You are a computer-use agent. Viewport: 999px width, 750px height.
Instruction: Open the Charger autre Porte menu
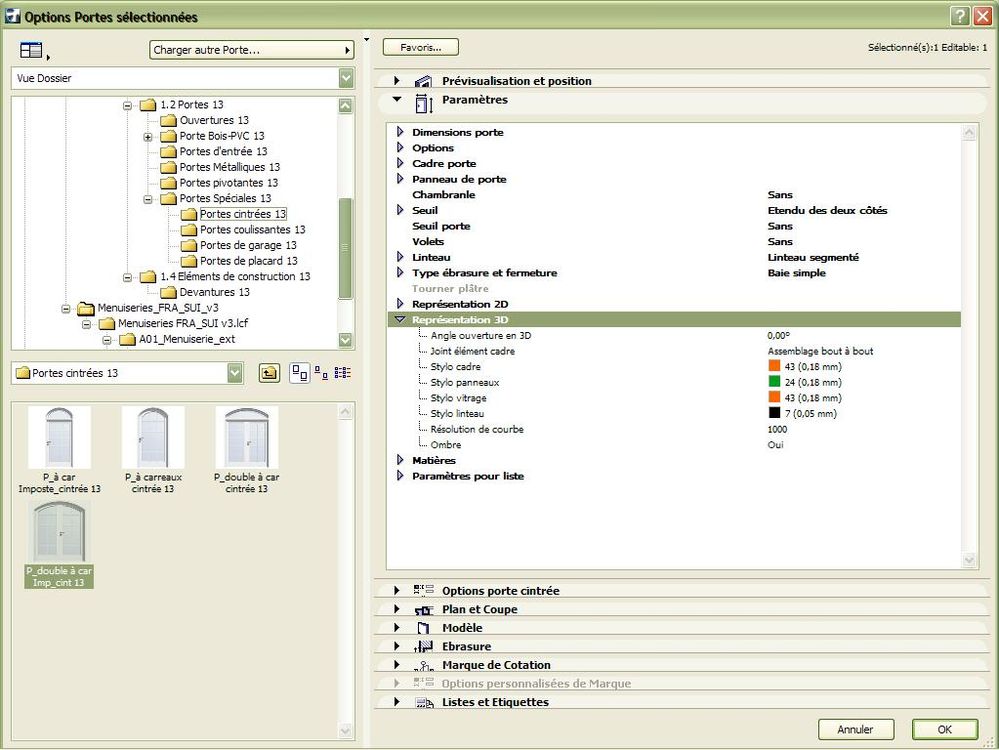(252, 50)
